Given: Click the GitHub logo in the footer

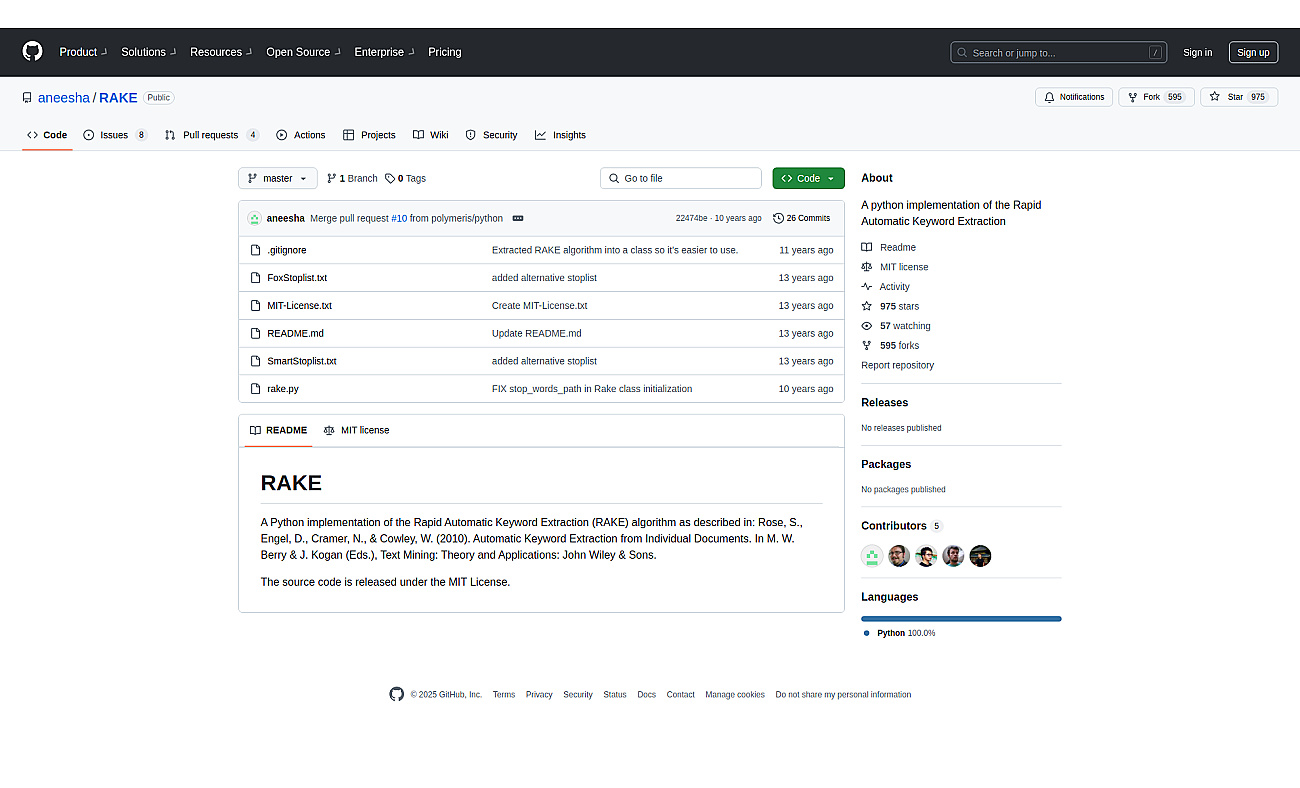Looking at the screenshot, I should click(x=397, y=694).
